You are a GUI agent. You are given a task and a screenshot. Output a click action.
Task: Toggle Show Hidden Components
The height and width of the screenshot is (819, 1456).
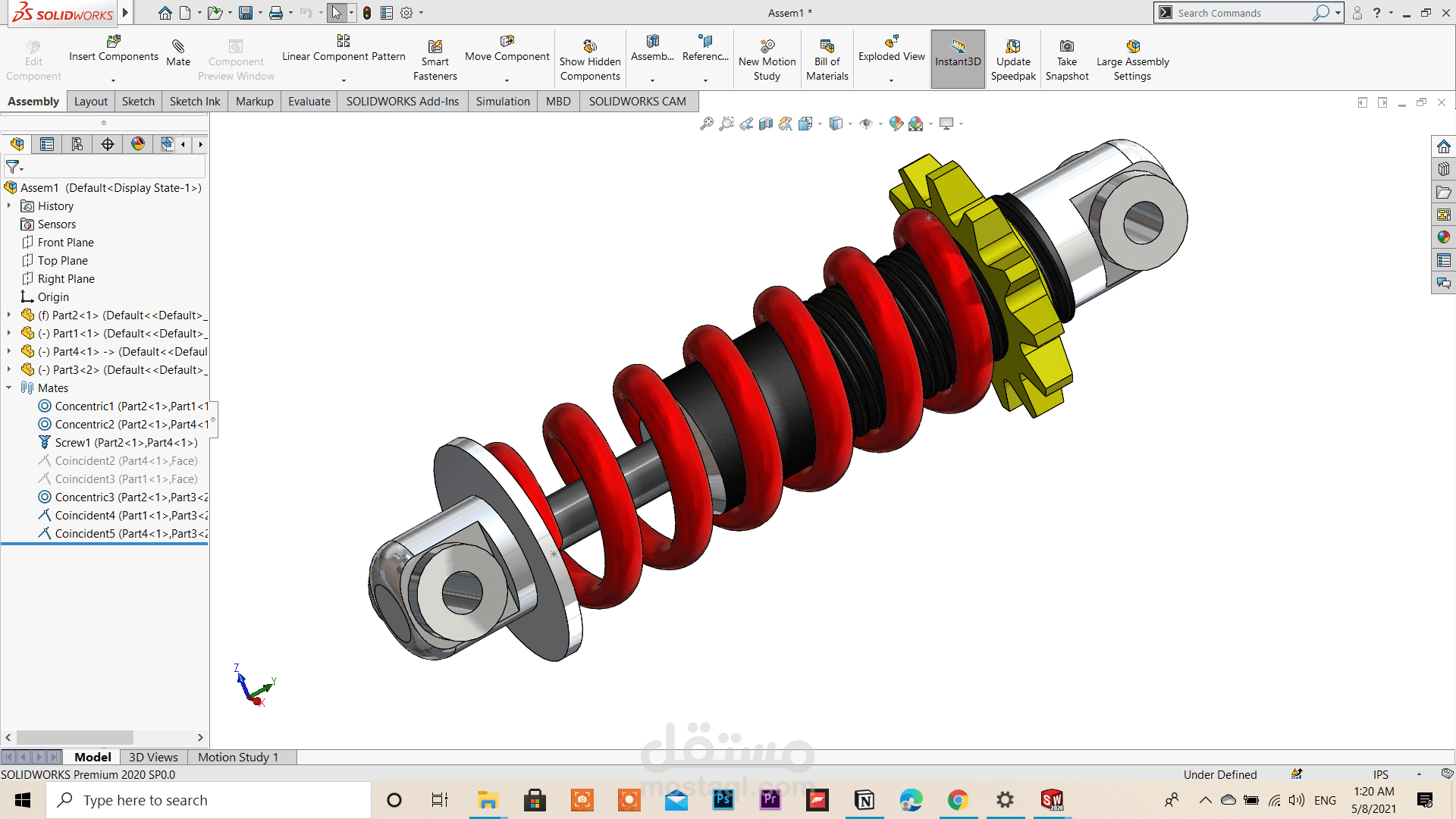pyautogui.click(x=590, y=58)
